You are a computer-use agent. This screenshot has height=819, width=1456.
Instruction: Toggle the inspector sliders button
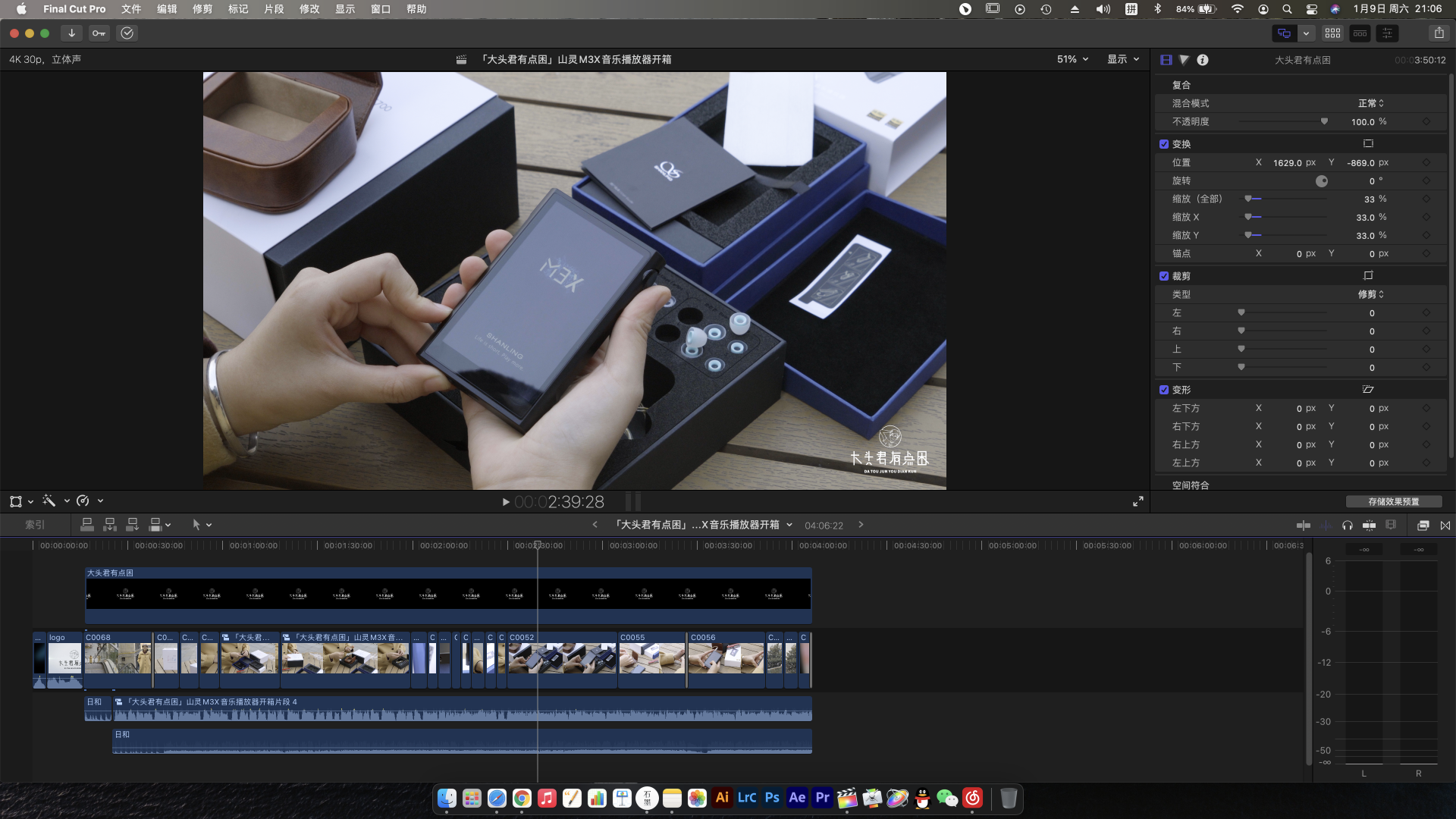coord(1387,33)
